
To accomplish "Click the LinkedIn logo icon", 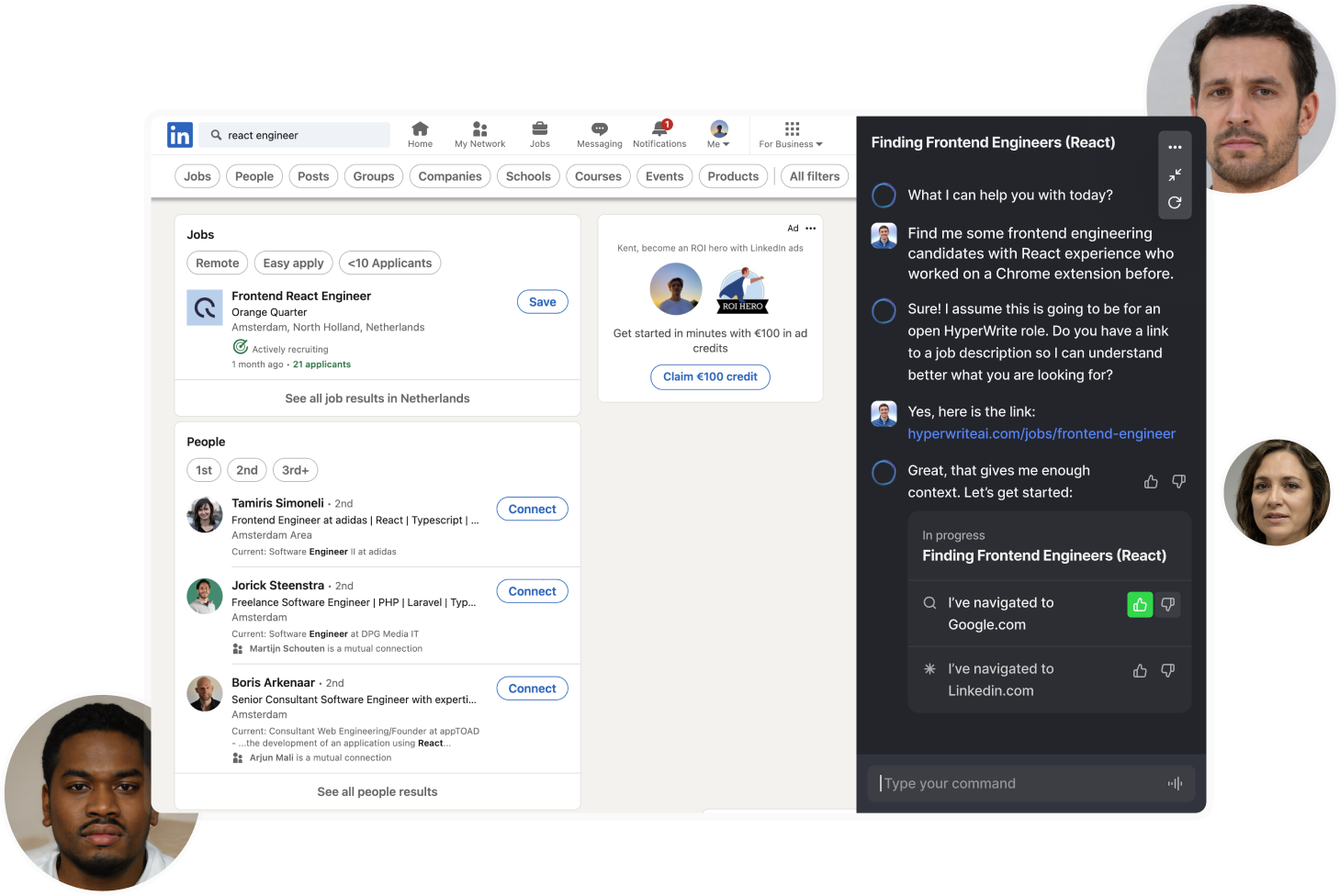I will pyautogui.click(x=180, y=135).
